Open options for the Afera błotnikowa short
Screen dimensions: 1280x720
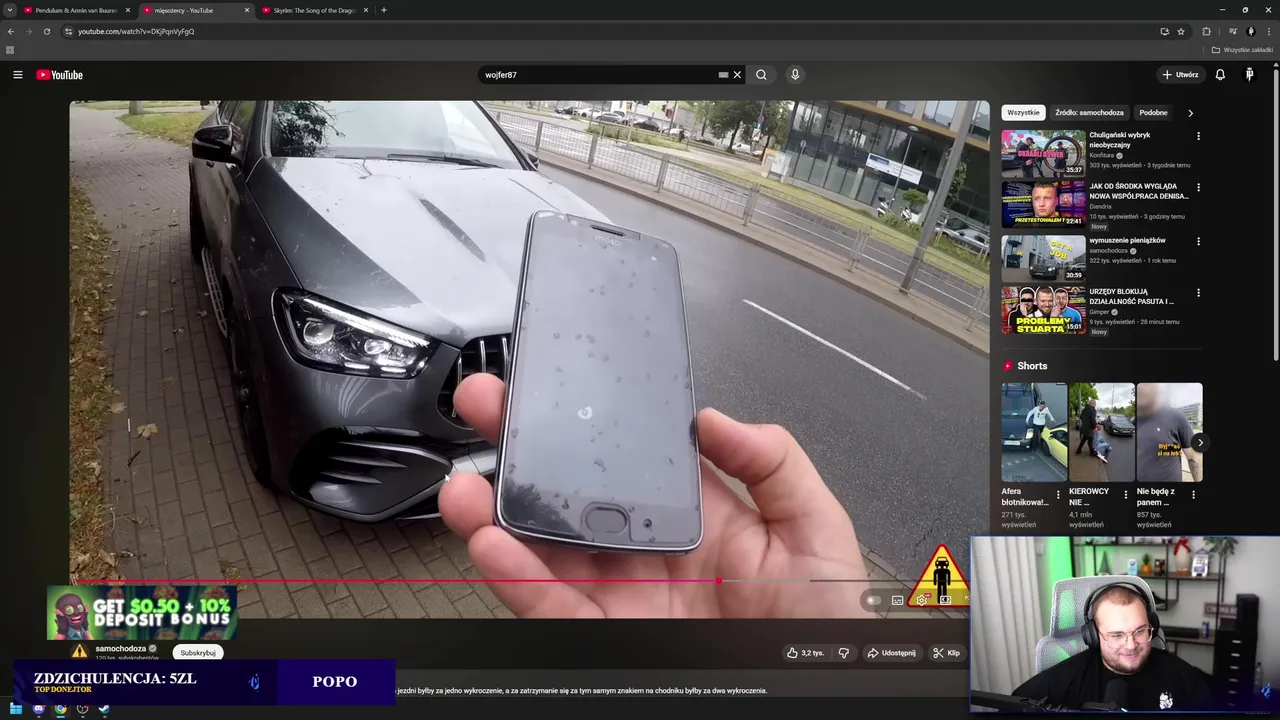pyautogui.click(x=1058, y=494)
